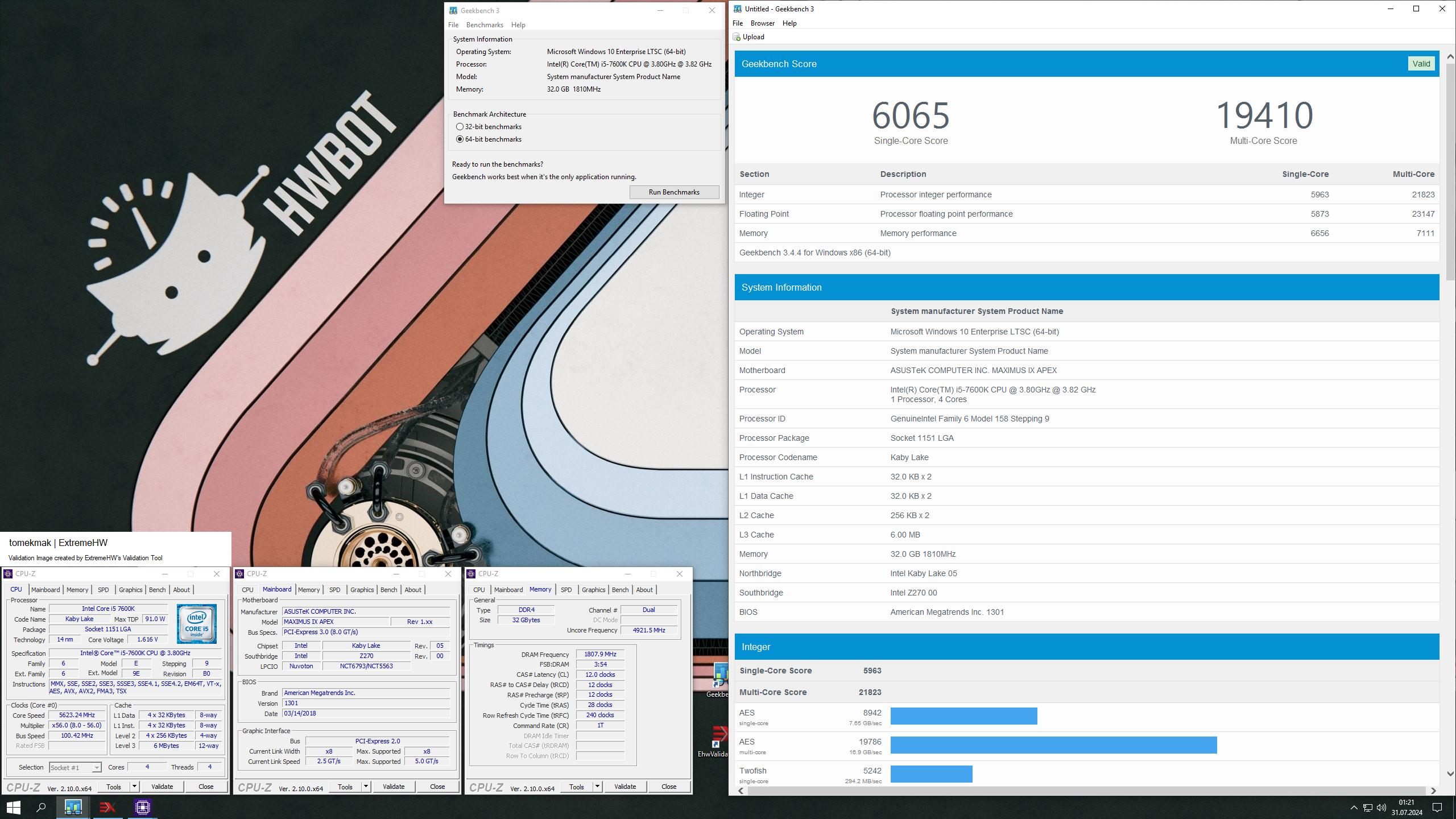Screen dimensions: 1456x819
Task: Click the Geekbench 3 small window title icon
Action: [453, 10]
